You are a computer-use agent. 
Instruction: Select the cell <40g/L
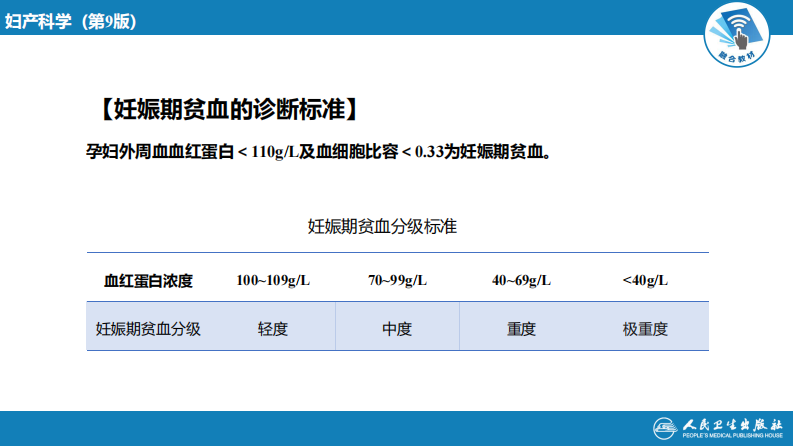tap(645, 280)
